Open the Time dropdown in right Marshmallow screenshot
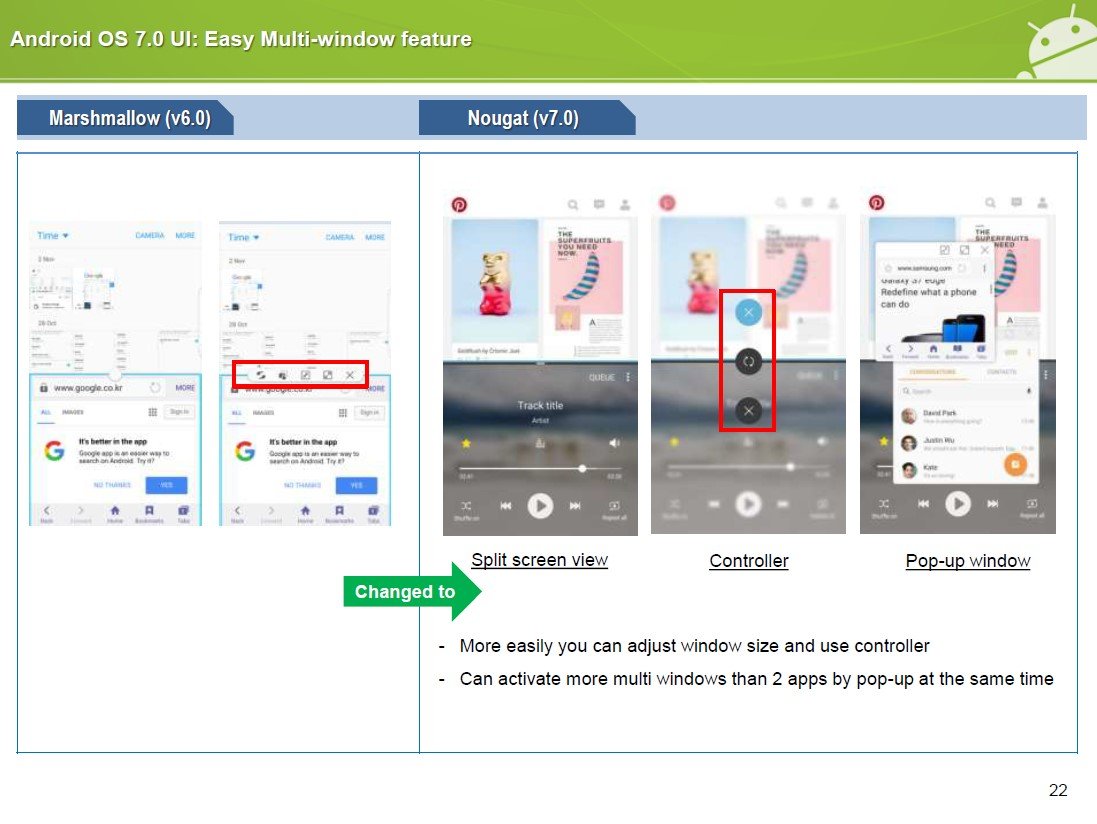This screenshot has height=824, width=1097. coord(243,237)
